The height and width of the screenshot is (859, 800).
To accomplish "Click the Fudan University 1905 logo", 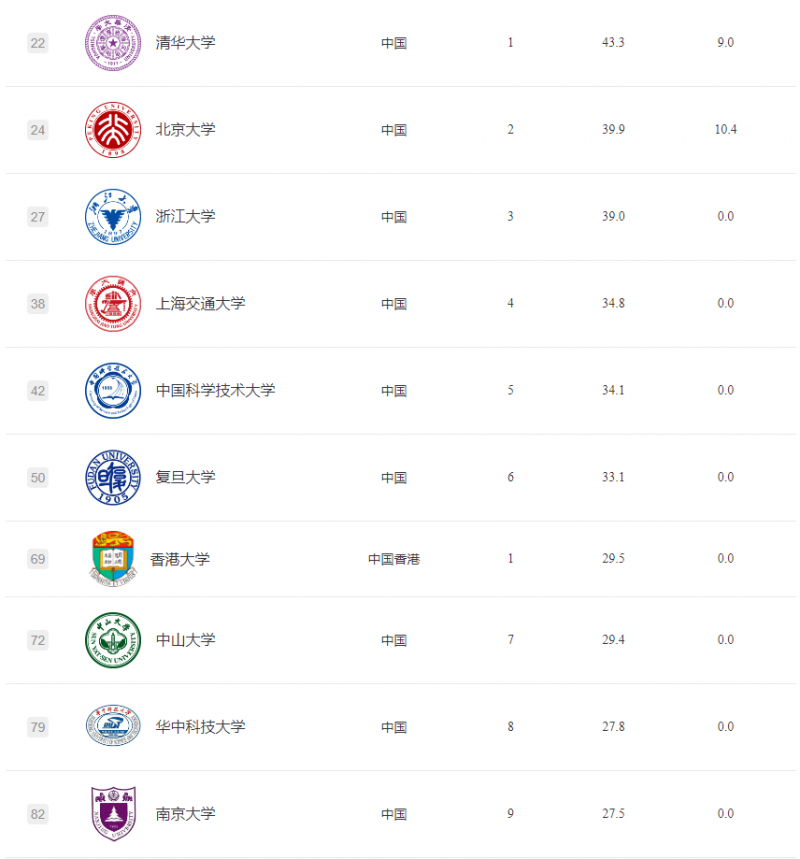I will click(113, 477).
